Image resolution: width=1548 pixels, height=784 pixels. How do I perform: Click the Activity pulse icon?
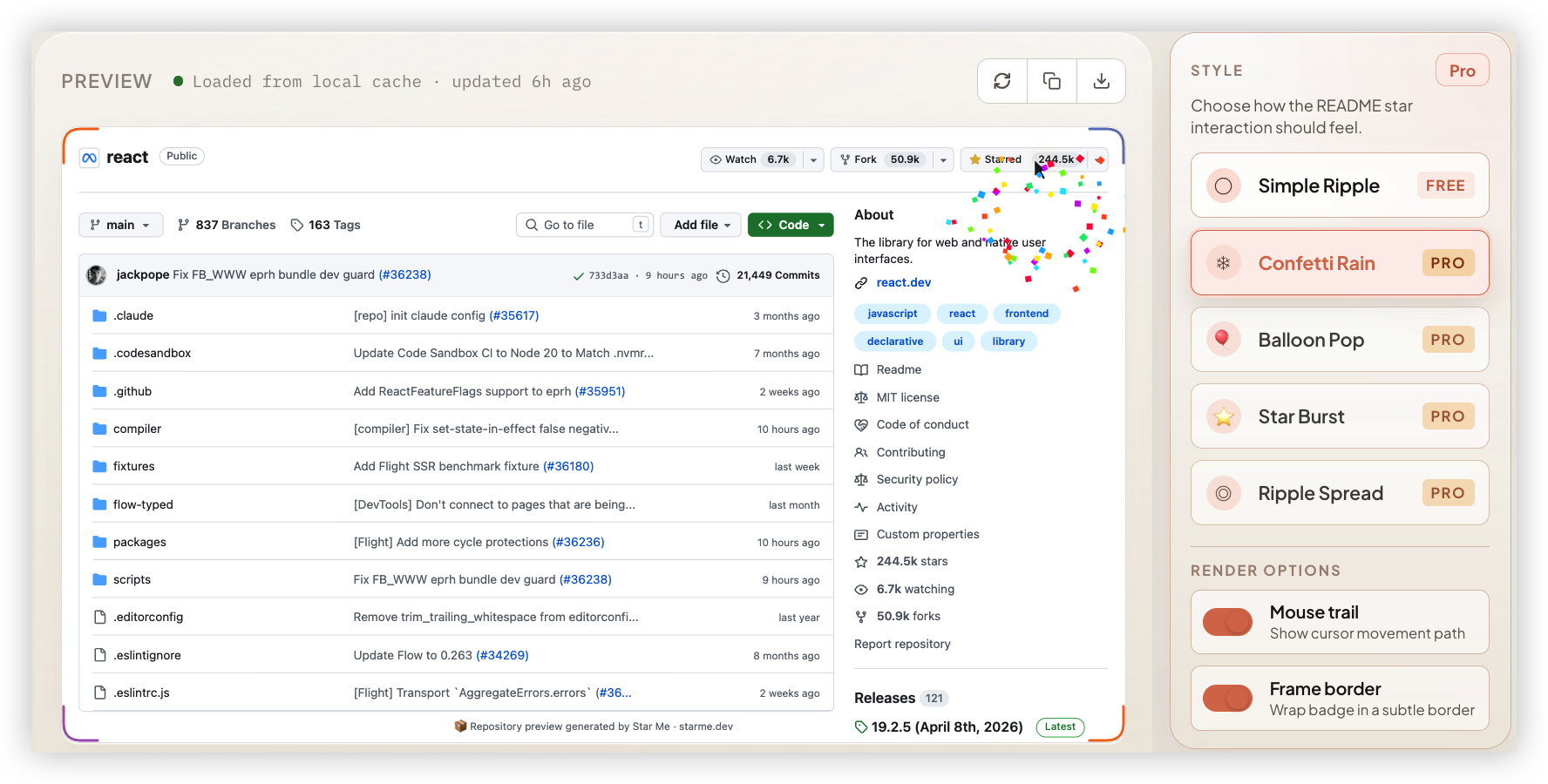point(861,507)
